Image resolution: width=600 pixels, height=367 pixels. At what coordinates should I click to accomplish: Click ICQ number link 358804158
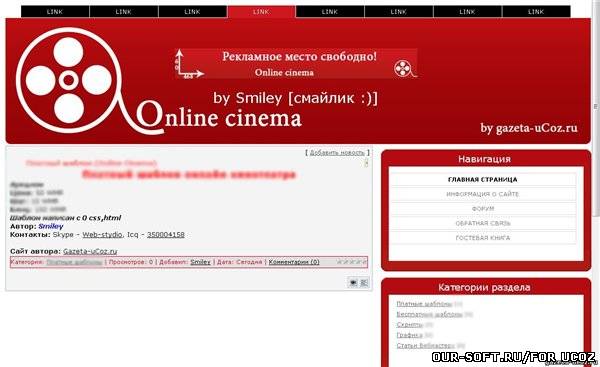pos(166,235)
